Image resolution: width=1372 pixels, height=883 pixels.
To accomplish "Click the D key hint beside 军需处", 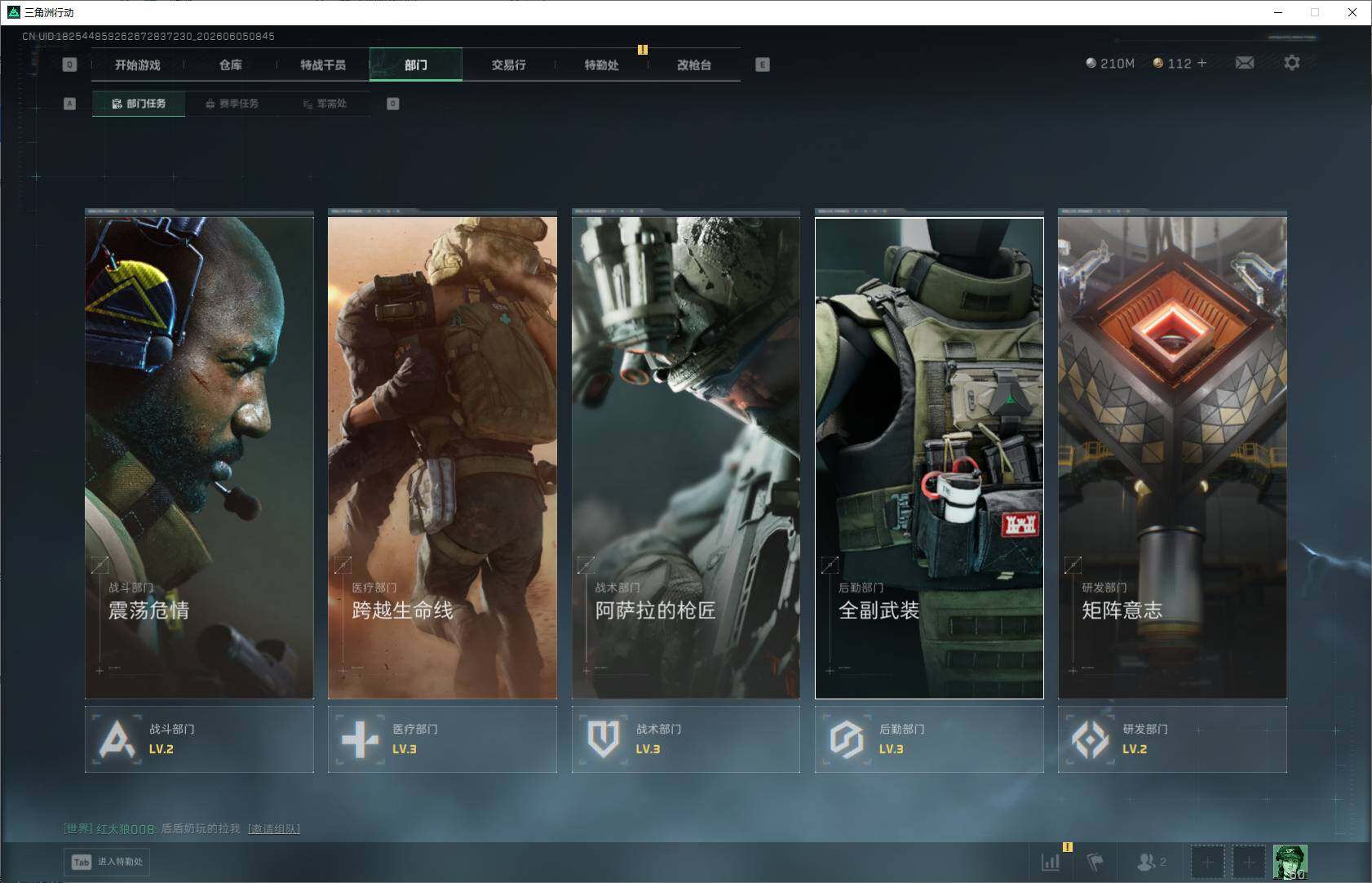I will click(393, 104).
